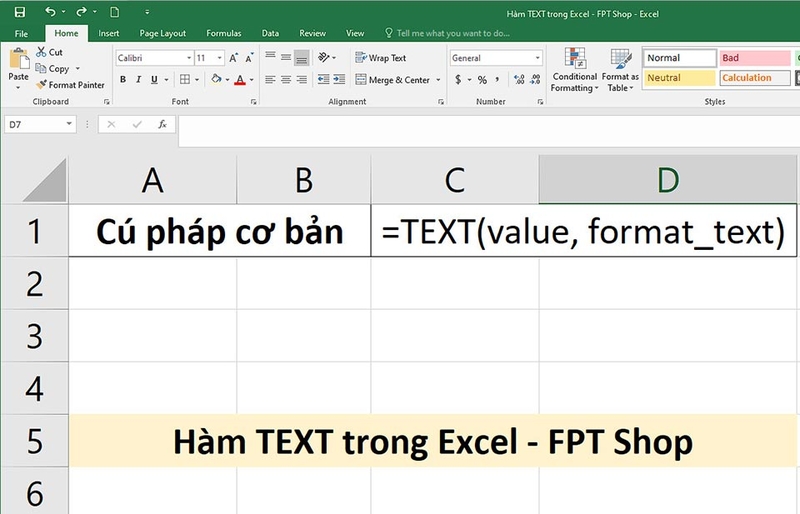The width and height of the screenshot is (800, 514).
Task: Click the New document icon in quick access toolbar
Action: (x=114, y=12)
